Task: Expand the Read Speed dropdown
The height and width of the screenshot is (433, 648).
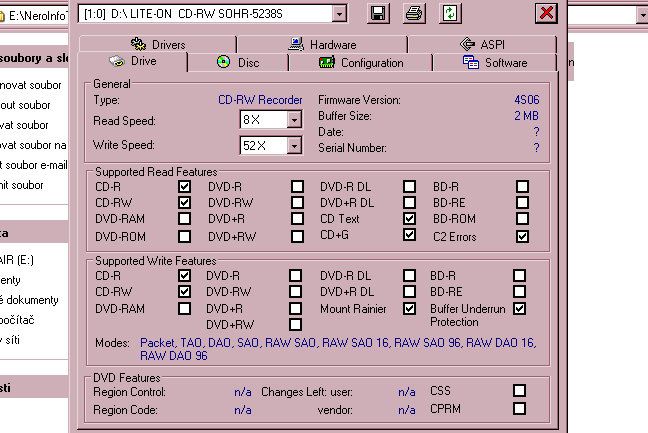Action: pyautogui.click(x=294, y=120)
